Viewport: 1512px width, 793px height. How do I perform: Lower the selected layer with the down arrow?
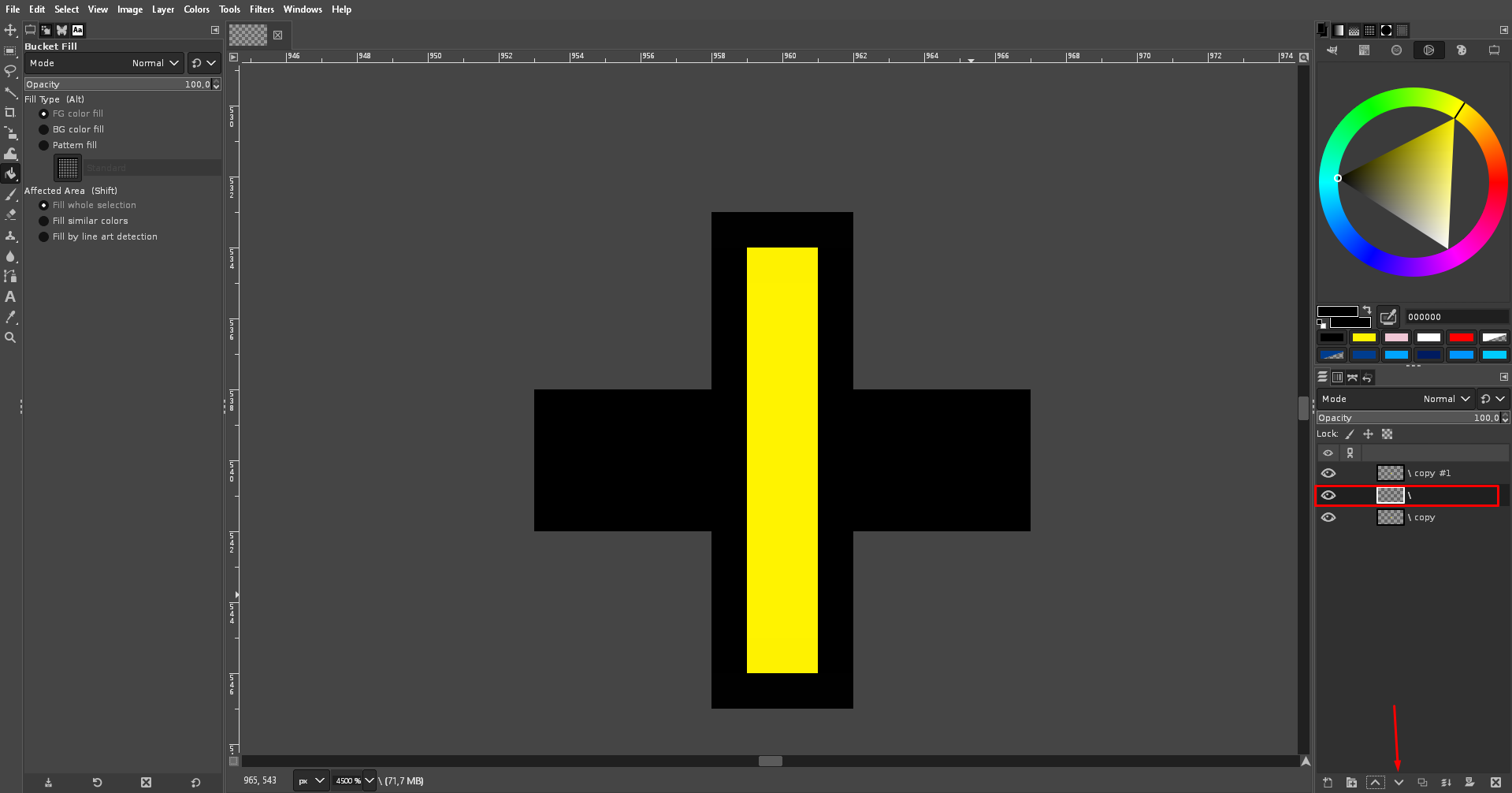[1399, 783]
